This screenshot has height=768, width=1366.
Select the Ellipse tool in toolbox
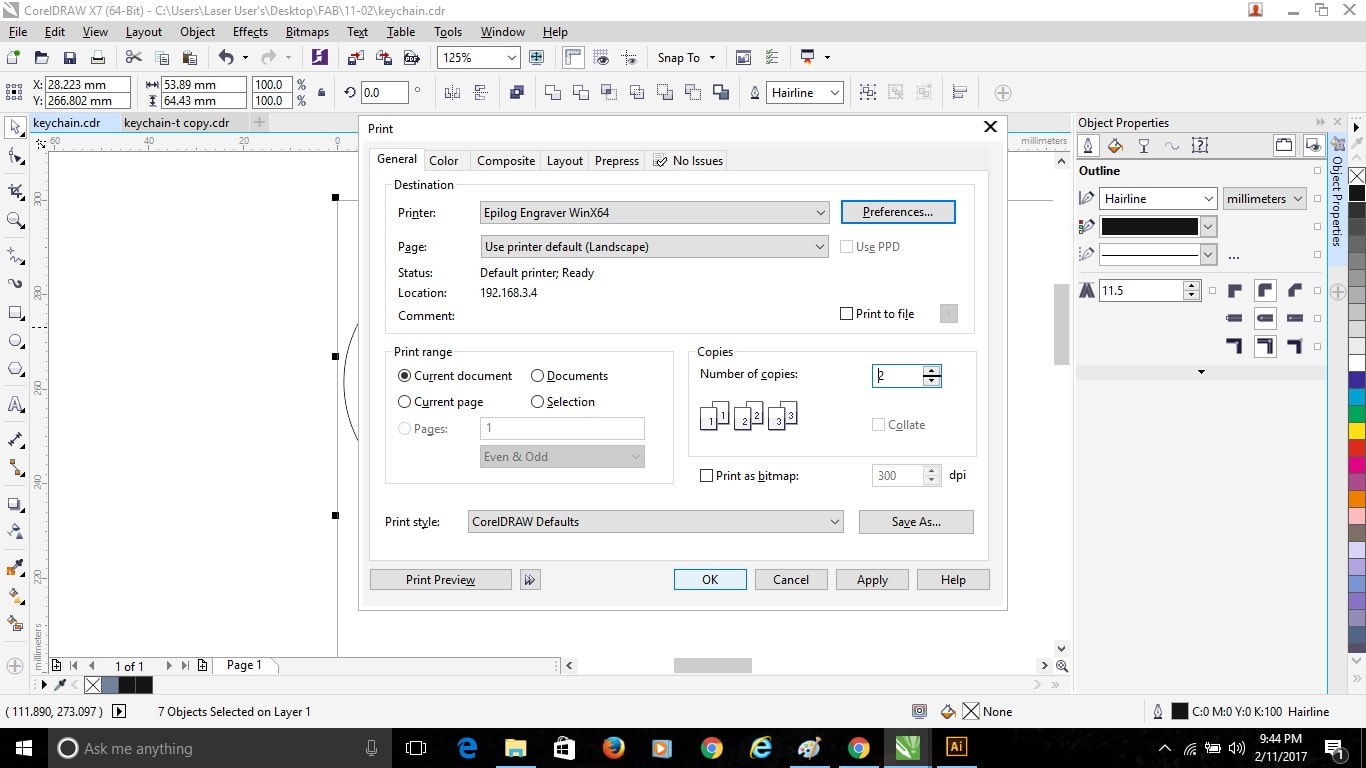click(x=15, y=341)
